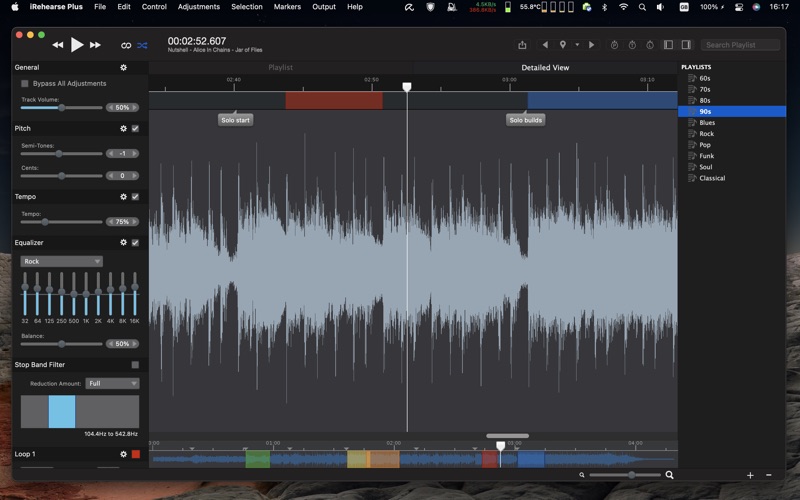Switch to the Playlist tab
Viewport: 800px width, 500px height.
[x=281, y=67]
